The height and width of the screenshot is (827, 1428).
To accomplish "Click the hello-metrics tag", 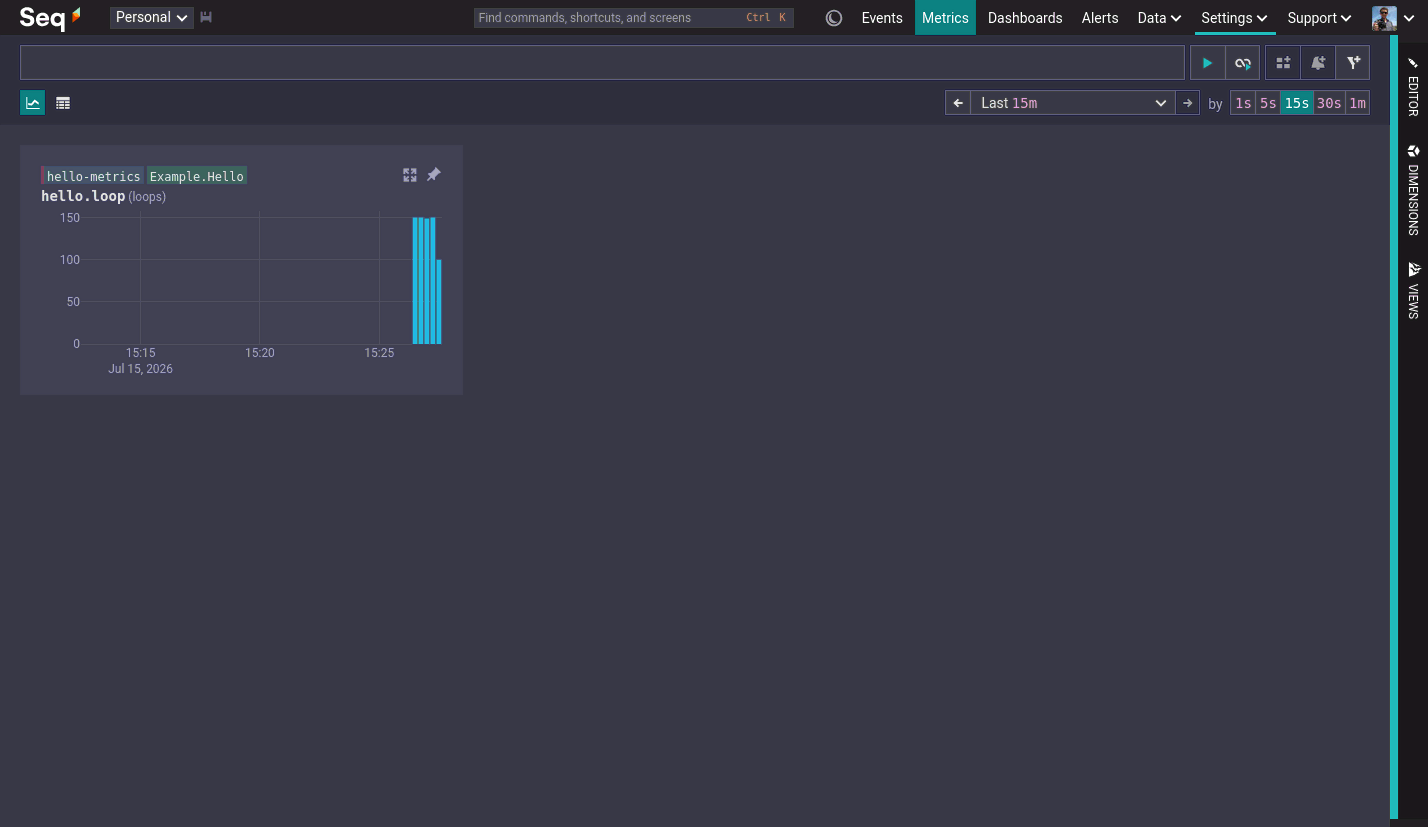I will pyautogui.click(x=93, y=176).
